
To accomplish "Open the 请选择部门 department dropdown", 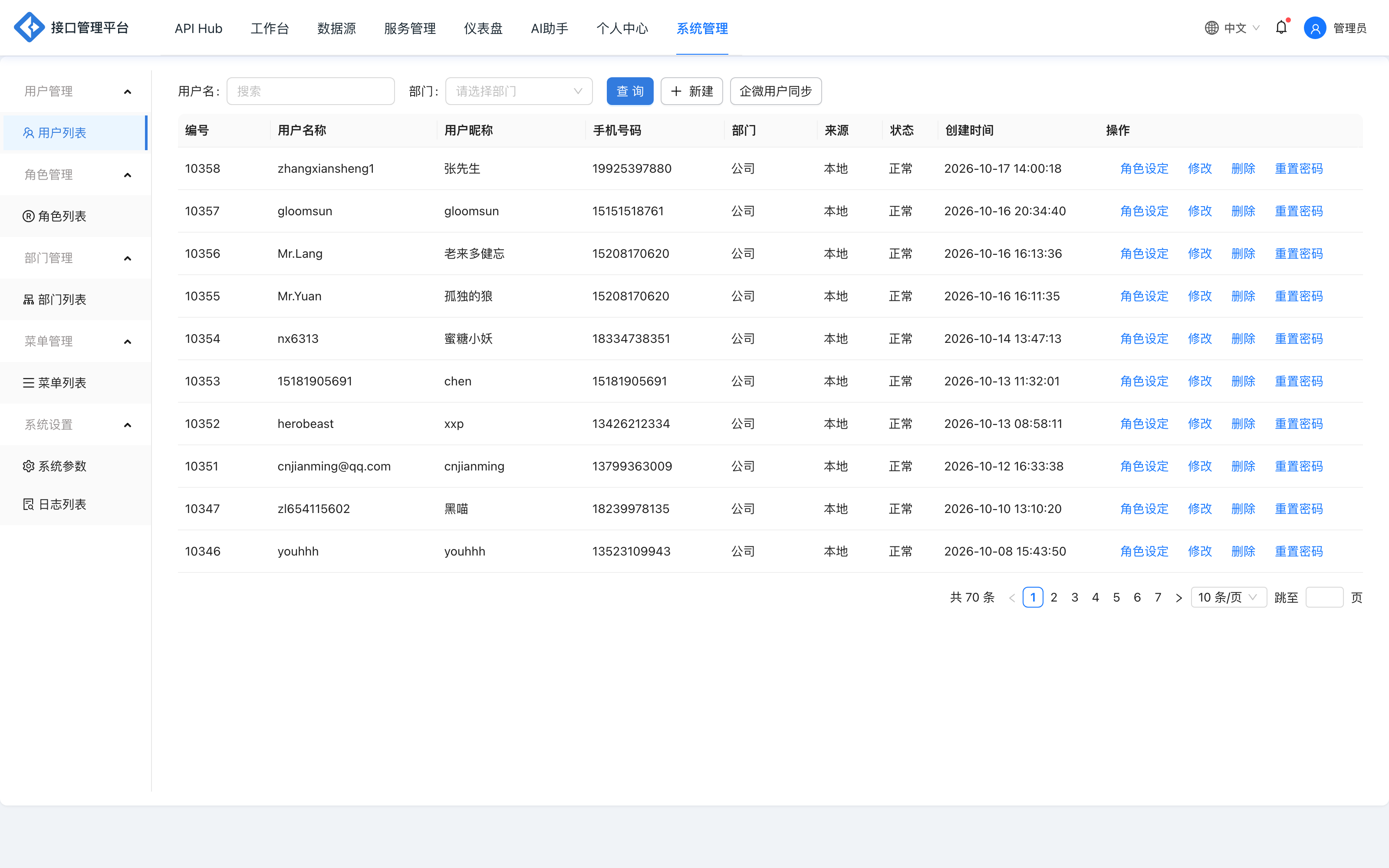I will tap(519, 91).
